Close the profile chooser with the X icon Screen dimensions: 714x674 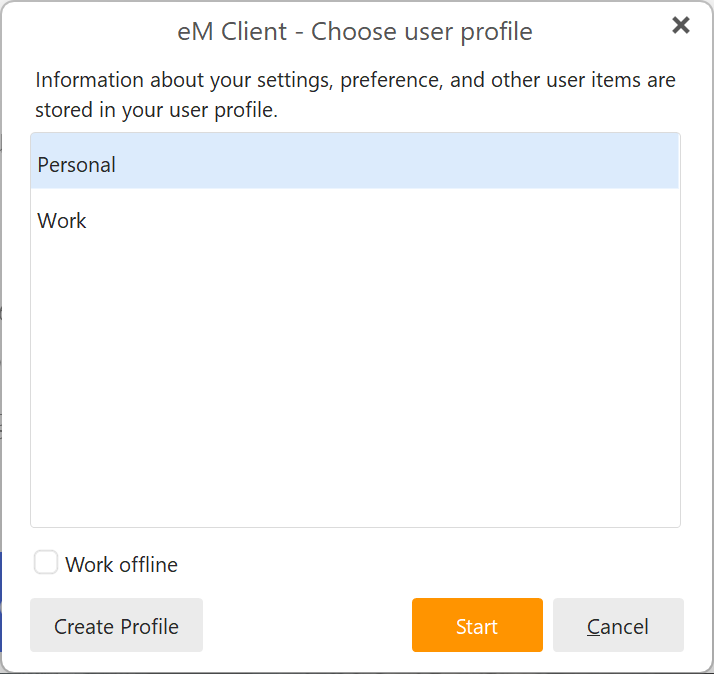click(x=681, y=25)
